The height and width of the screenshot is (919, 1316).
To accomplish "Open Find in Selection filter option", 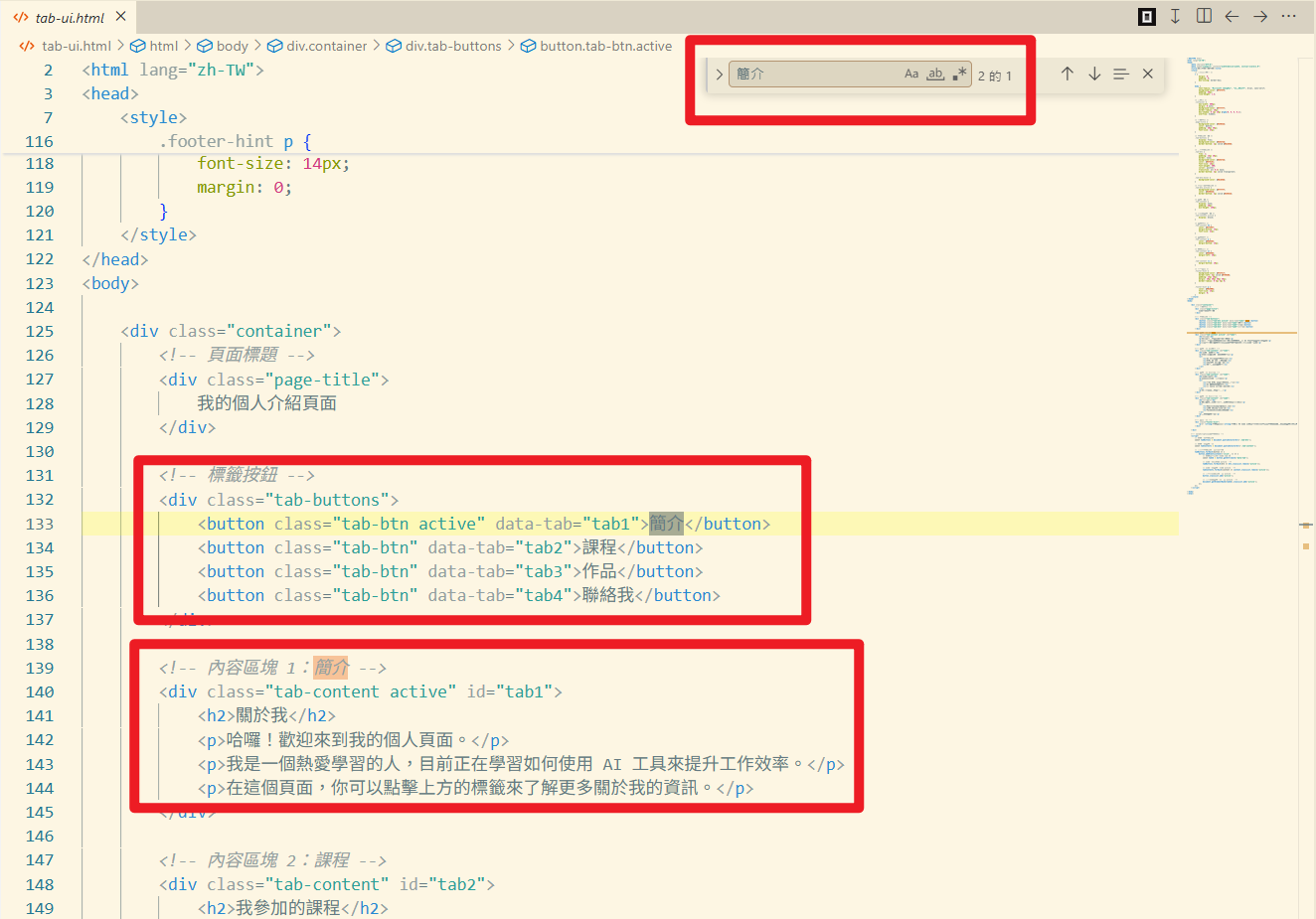I will tap(1121, 73).
